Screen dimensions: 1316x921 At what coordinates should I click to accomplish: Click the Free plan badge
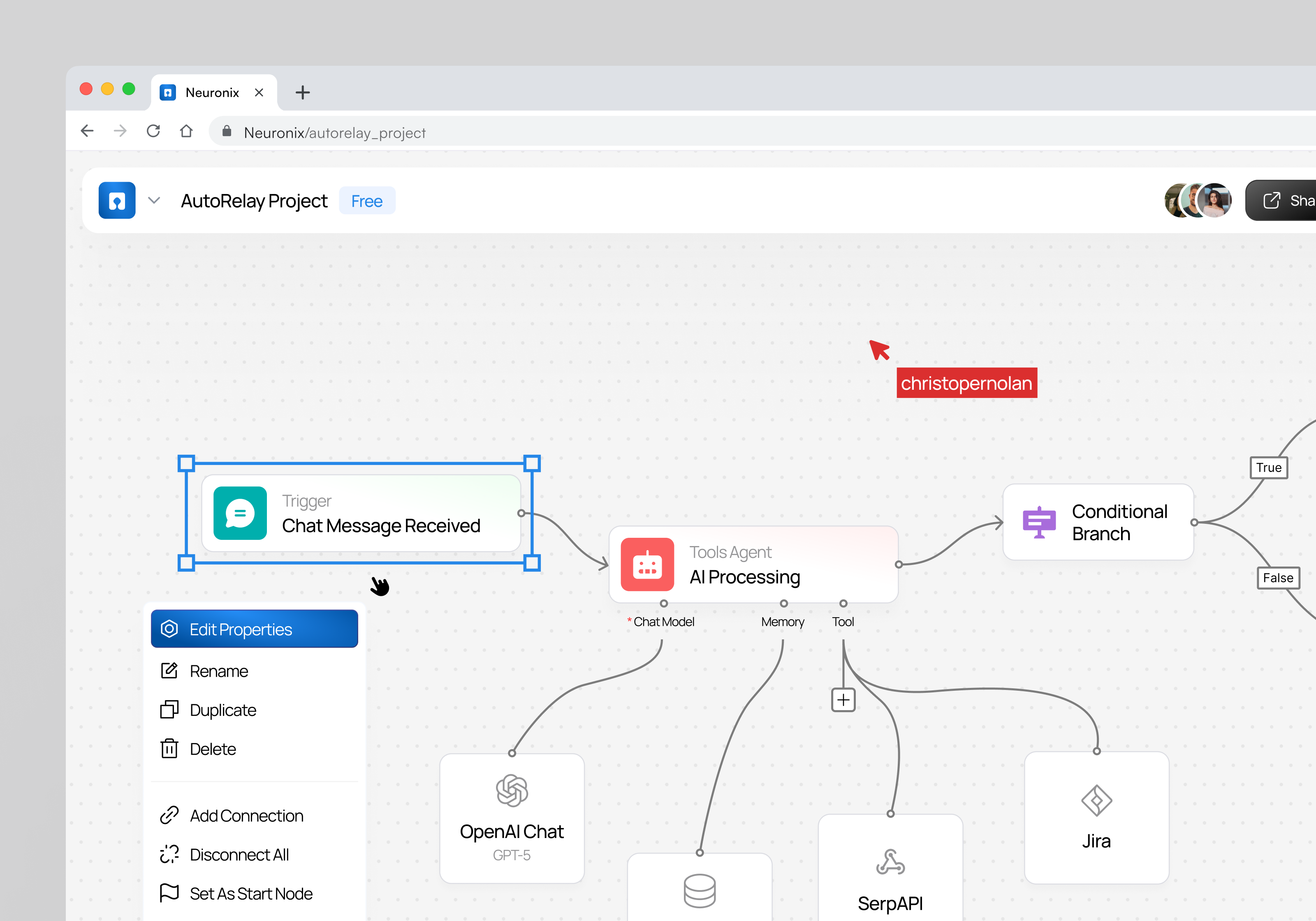pyautogui.click(x=367, y=201)
